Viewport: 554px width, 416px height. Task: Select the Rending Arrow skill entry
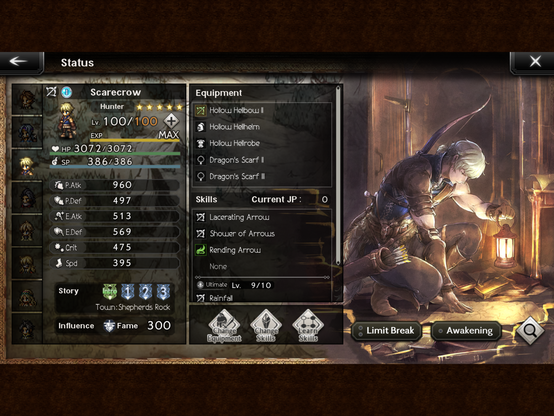click(x=262, y=250)
